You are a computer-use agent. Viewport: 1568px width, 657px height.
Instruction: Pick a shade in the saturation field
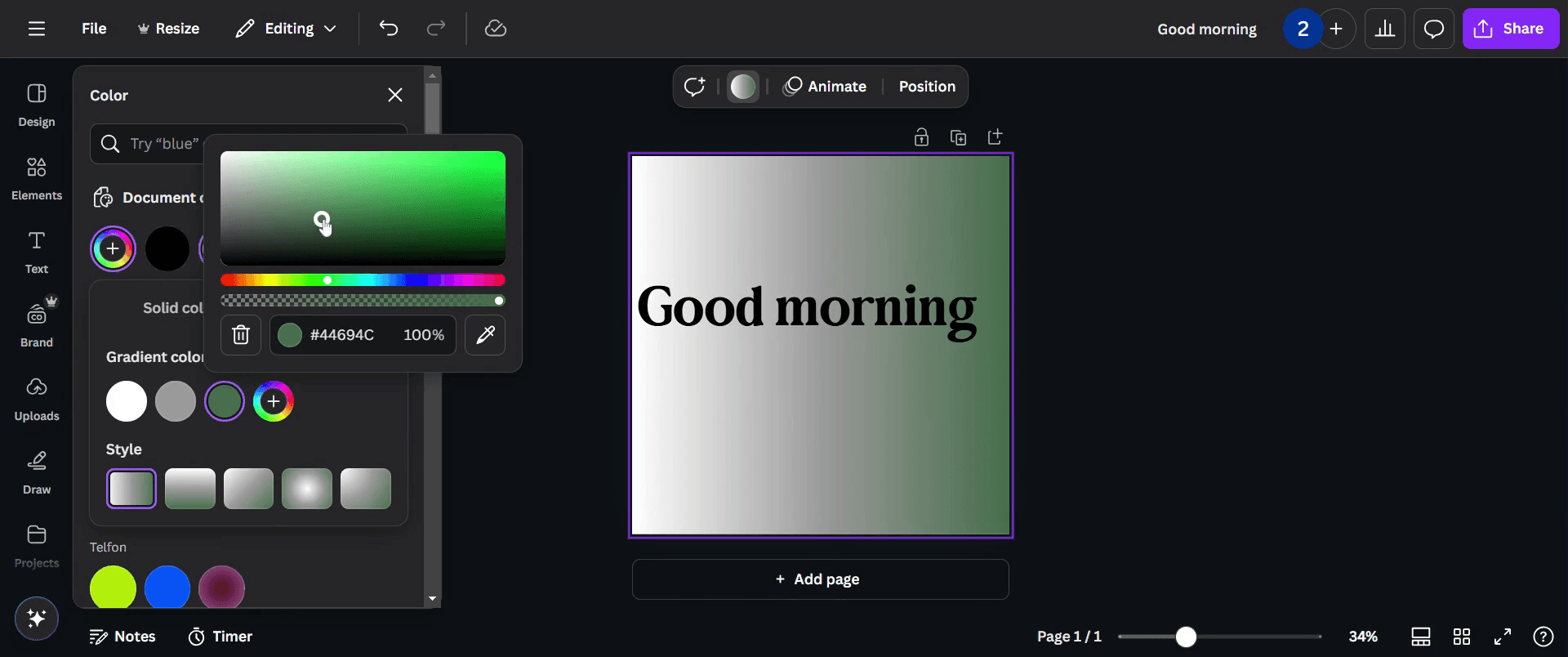click(363, 208)
